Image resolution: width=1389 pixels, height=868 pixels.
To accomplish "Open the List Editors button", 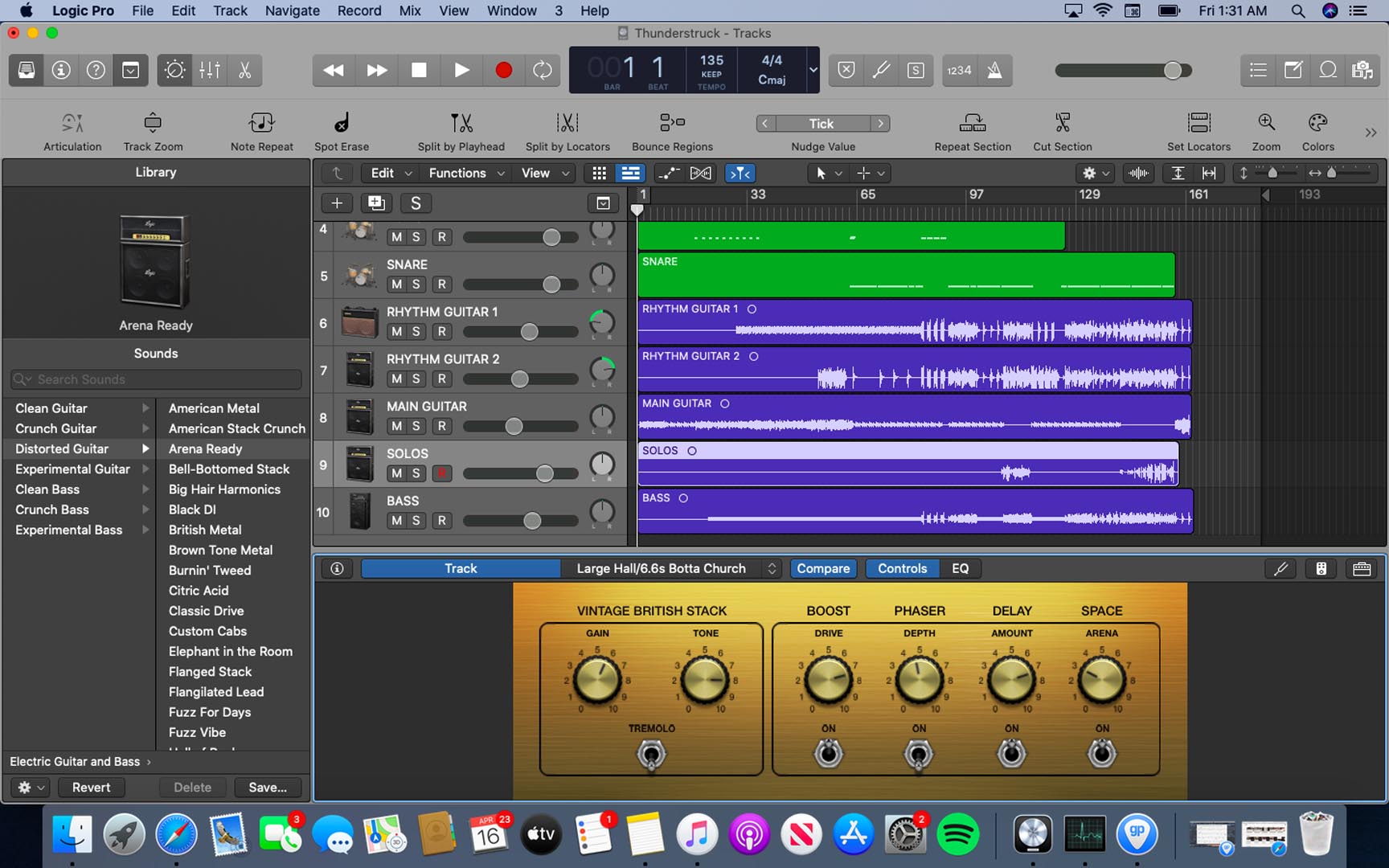I will (1258, 70).
